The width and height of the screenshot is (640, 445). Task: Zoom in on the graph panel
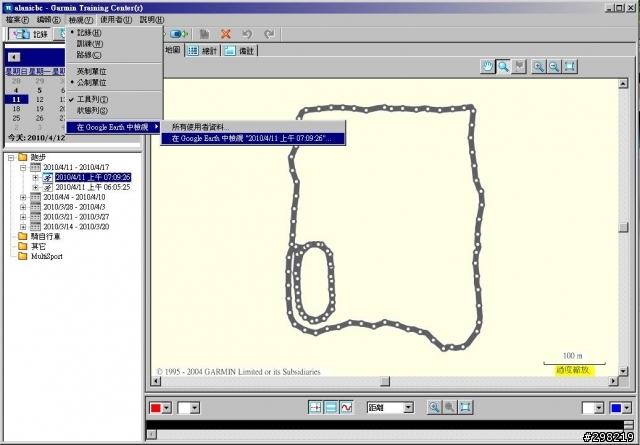point(434,407)
